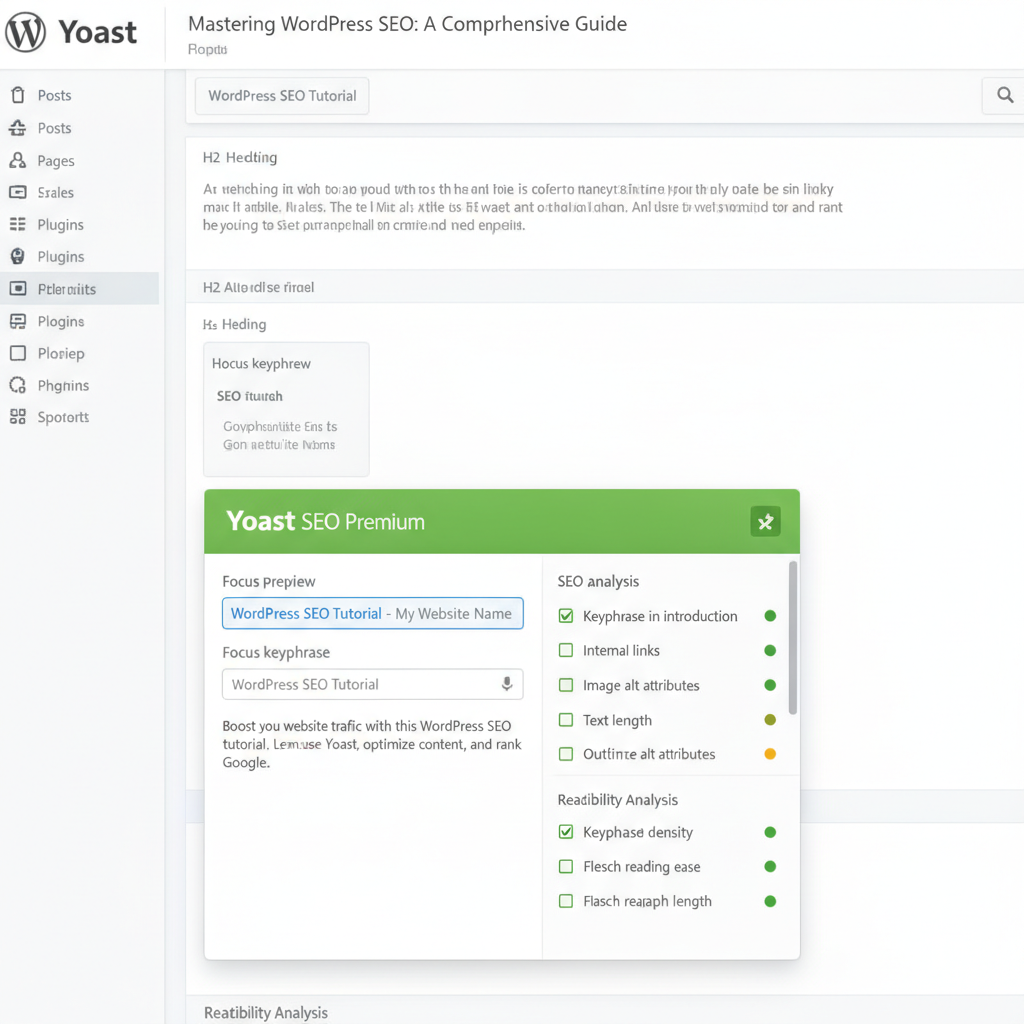Click green status dot for Keyphrase in introduction
The height and width of the screenshot is (1024, 1024).
point(770,616)
